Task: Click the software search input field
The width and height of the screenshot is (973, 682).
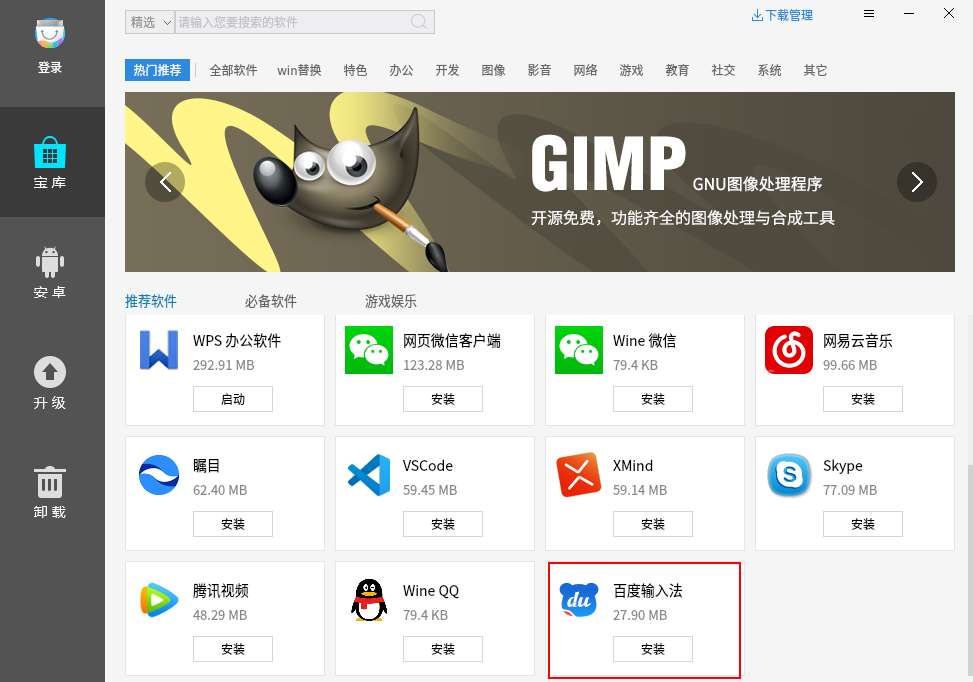Action: 290,21
